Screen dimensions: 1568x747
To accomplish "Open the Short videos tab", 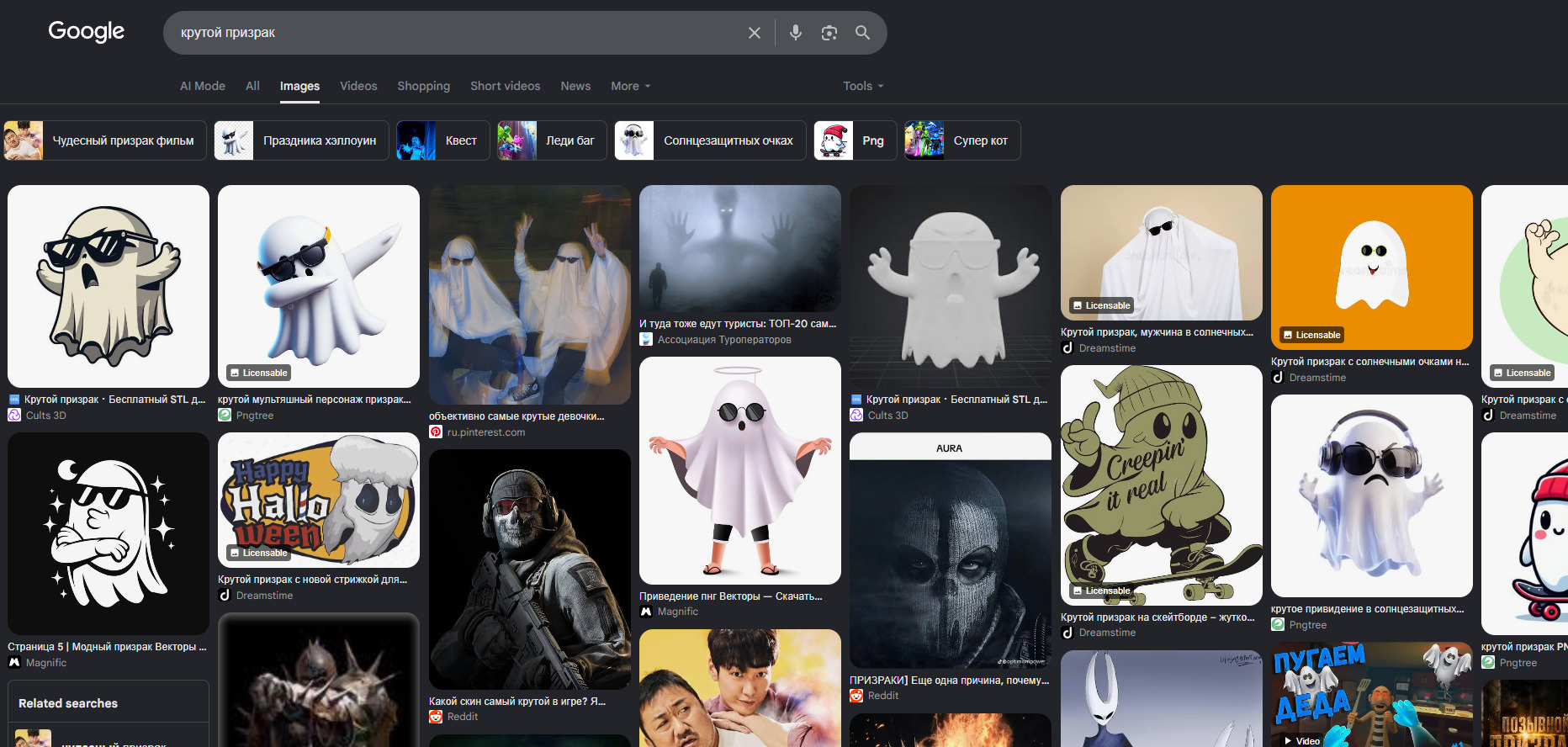I will (505, 86).
